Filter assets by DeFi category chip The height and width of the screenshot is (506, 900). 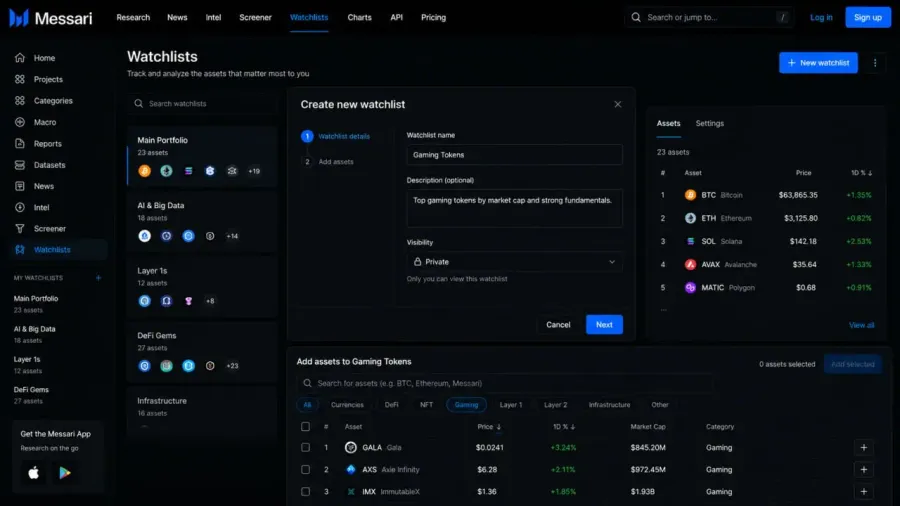[391, 405]
